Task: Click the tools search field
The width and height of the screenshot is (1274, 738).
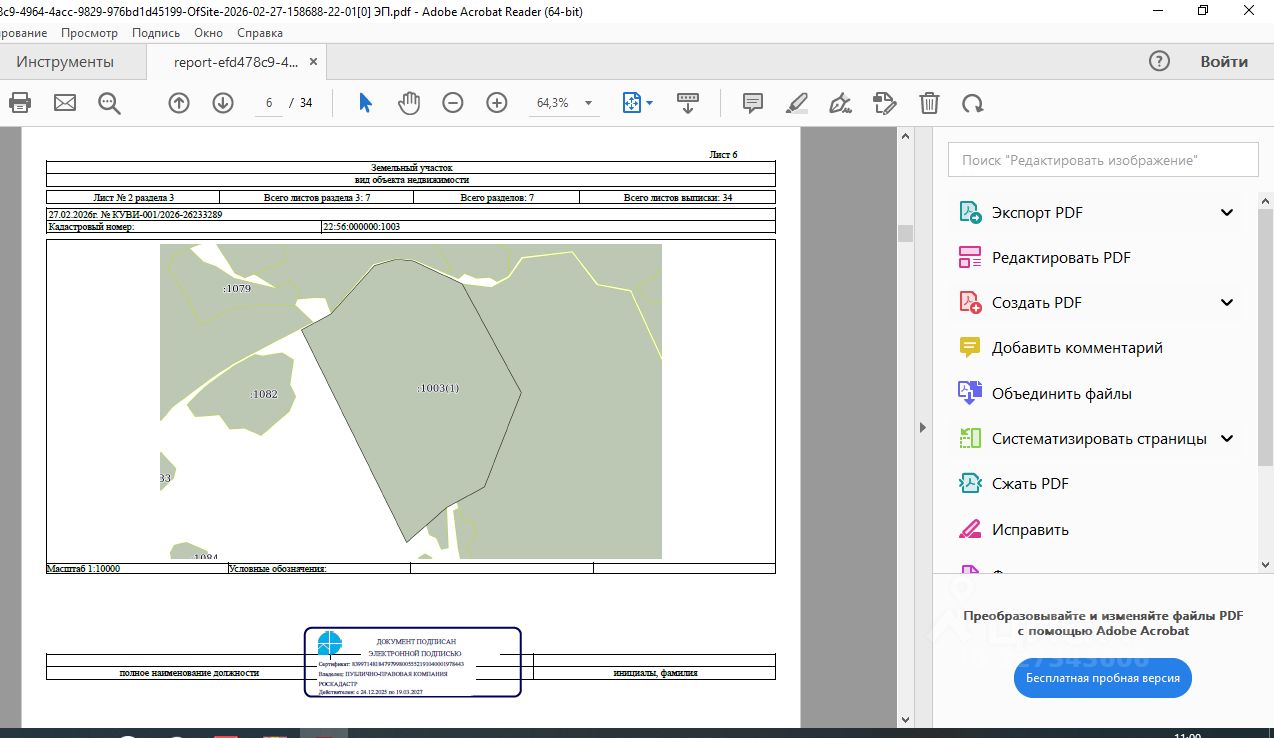Action: tap(1102, 160)
